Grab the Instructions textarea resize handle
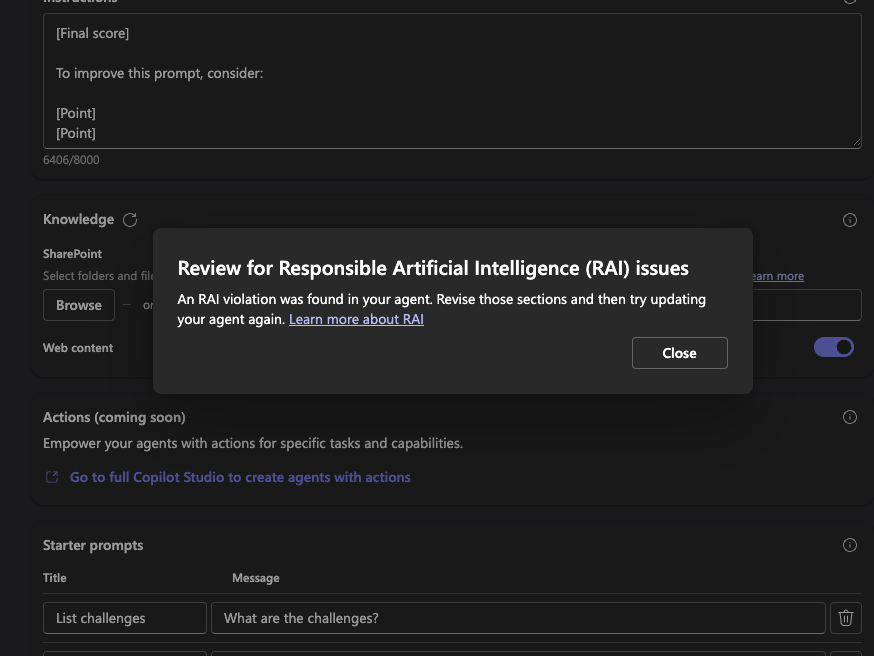Screen dimensions: 874x656 click(x=857, y=143)
